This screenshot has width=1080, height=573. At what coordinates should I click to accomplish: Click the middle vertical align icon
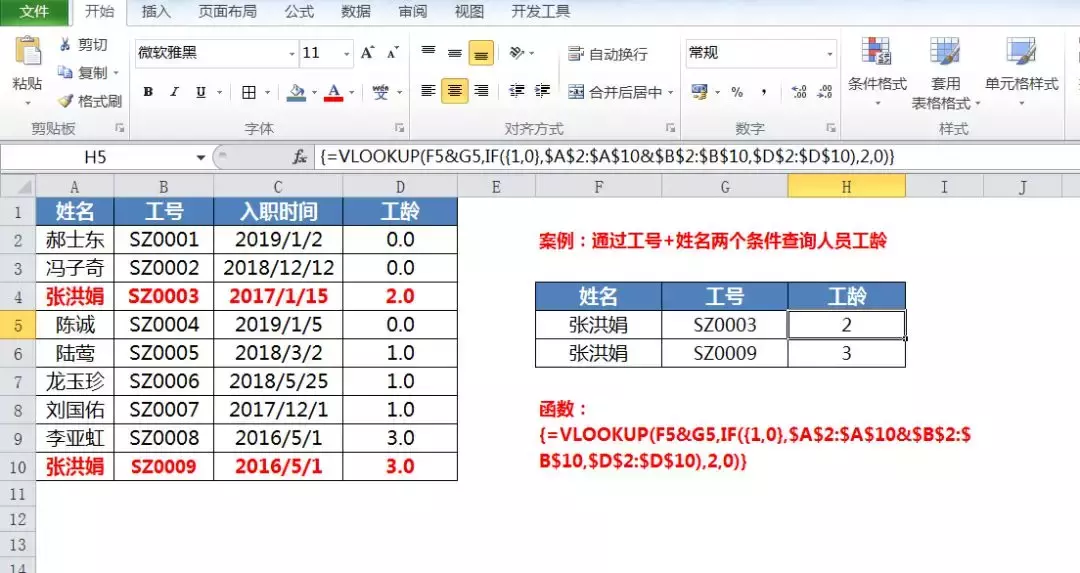point(455,52)
